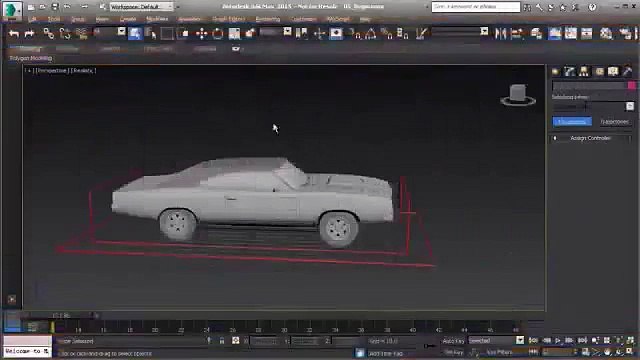
Task: Click the Save File icon in the title bar
Action: (x=55, y=7)
